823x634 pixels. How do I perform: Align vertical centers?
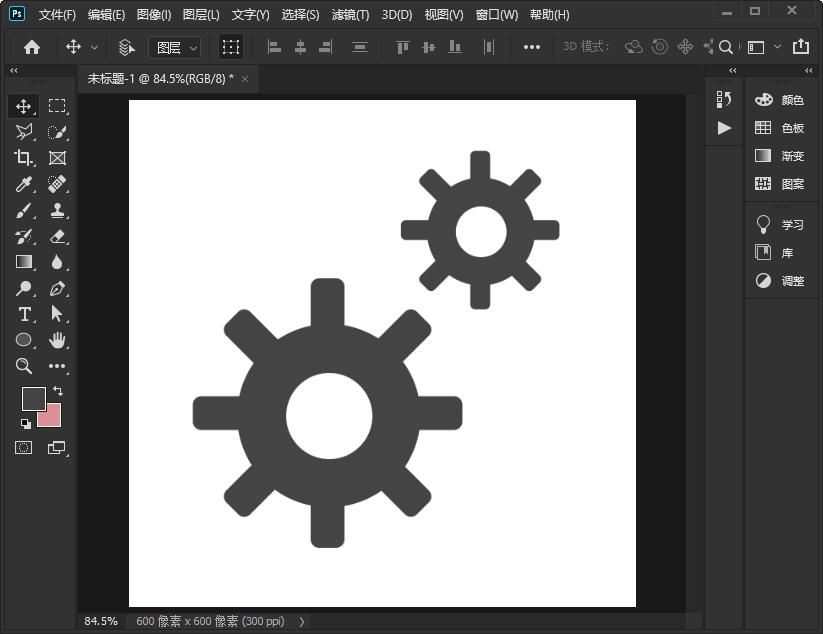coord(429,47)
